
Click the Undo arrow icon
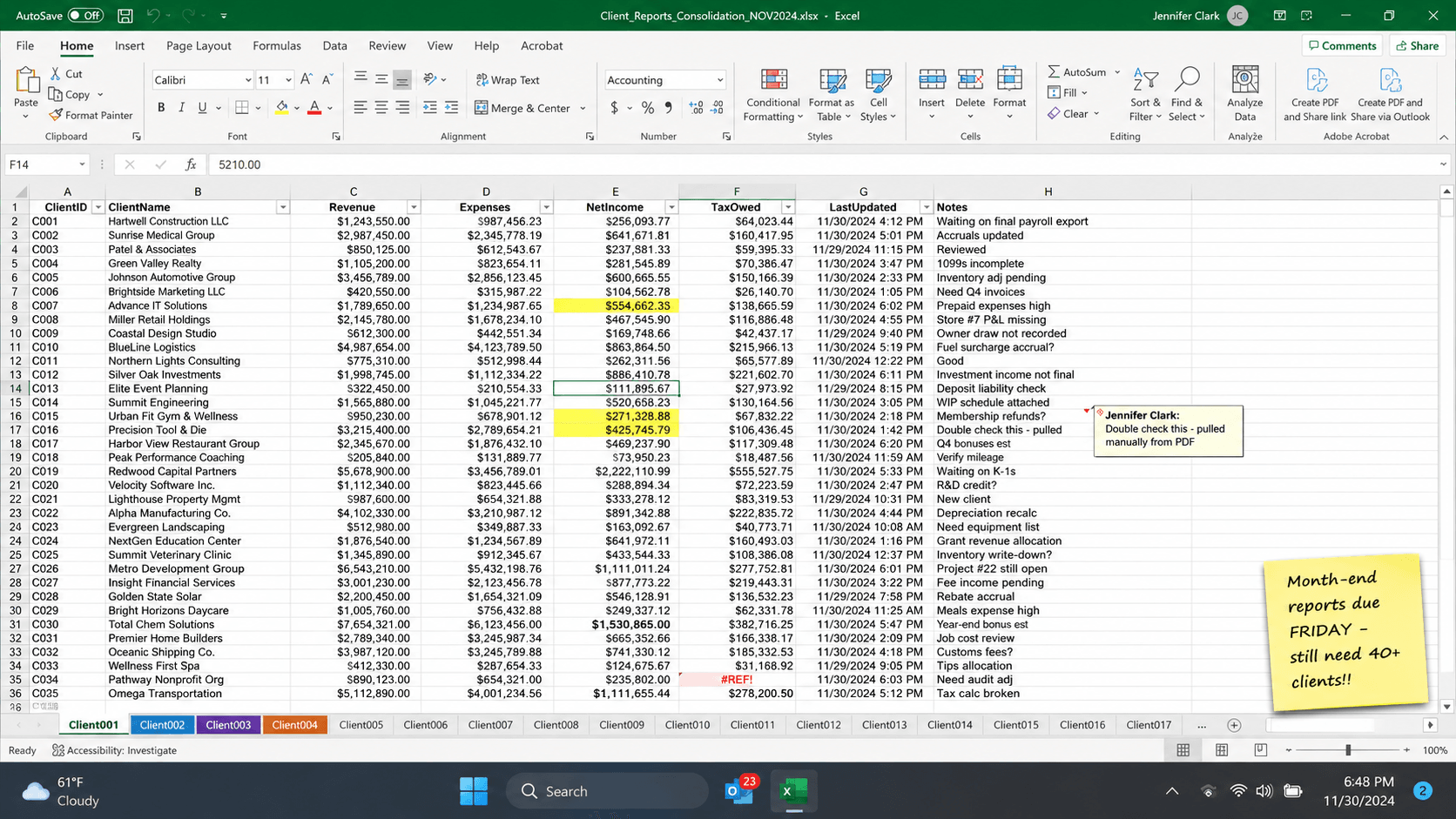(153, 16)
